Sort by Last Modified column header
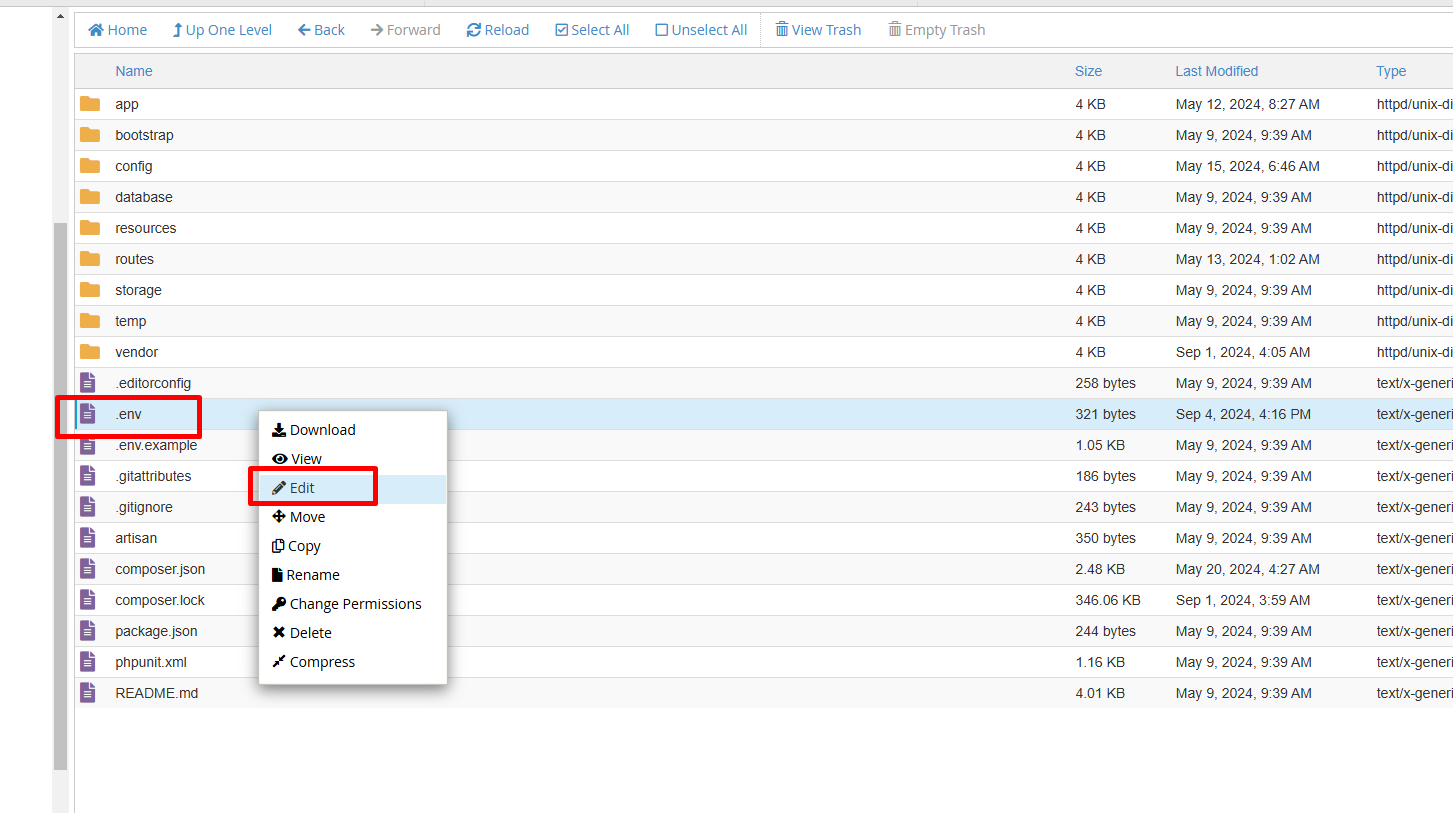Screen dimensions: 1453x813 coord(1216,71)
